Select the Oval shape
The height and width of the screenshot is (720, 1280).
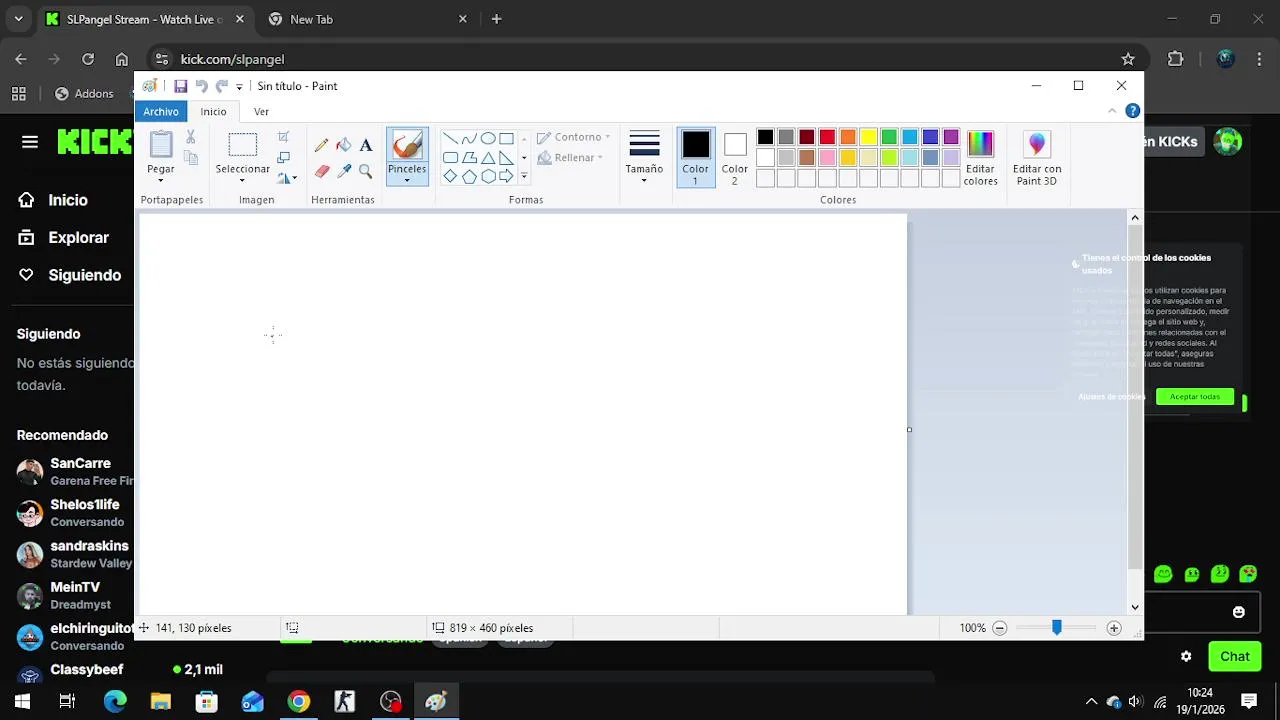coord(488,139)
